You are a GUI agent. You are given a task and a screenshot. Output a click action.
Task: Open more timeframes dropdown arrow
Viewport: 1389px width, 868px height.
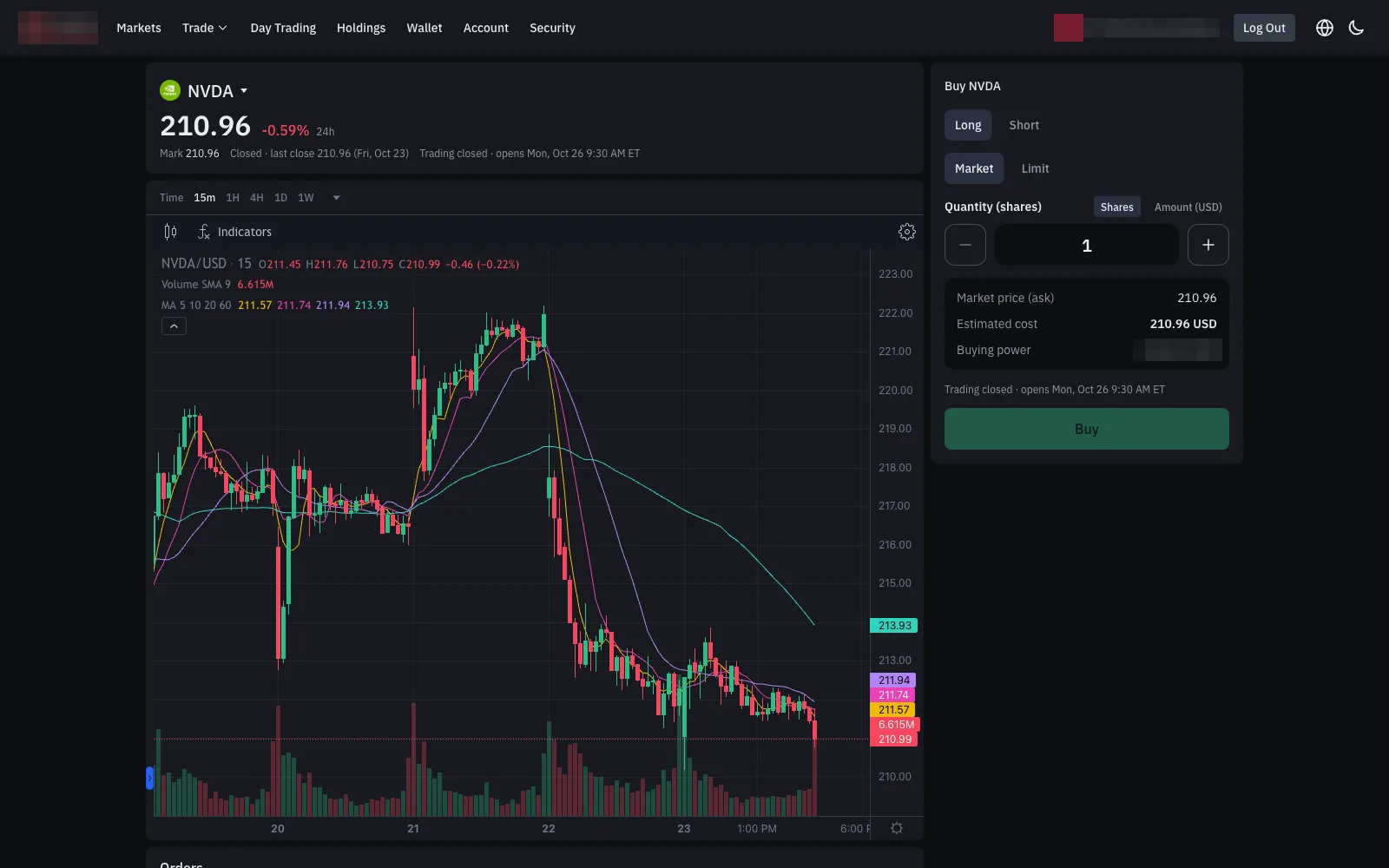click(336, 198)
